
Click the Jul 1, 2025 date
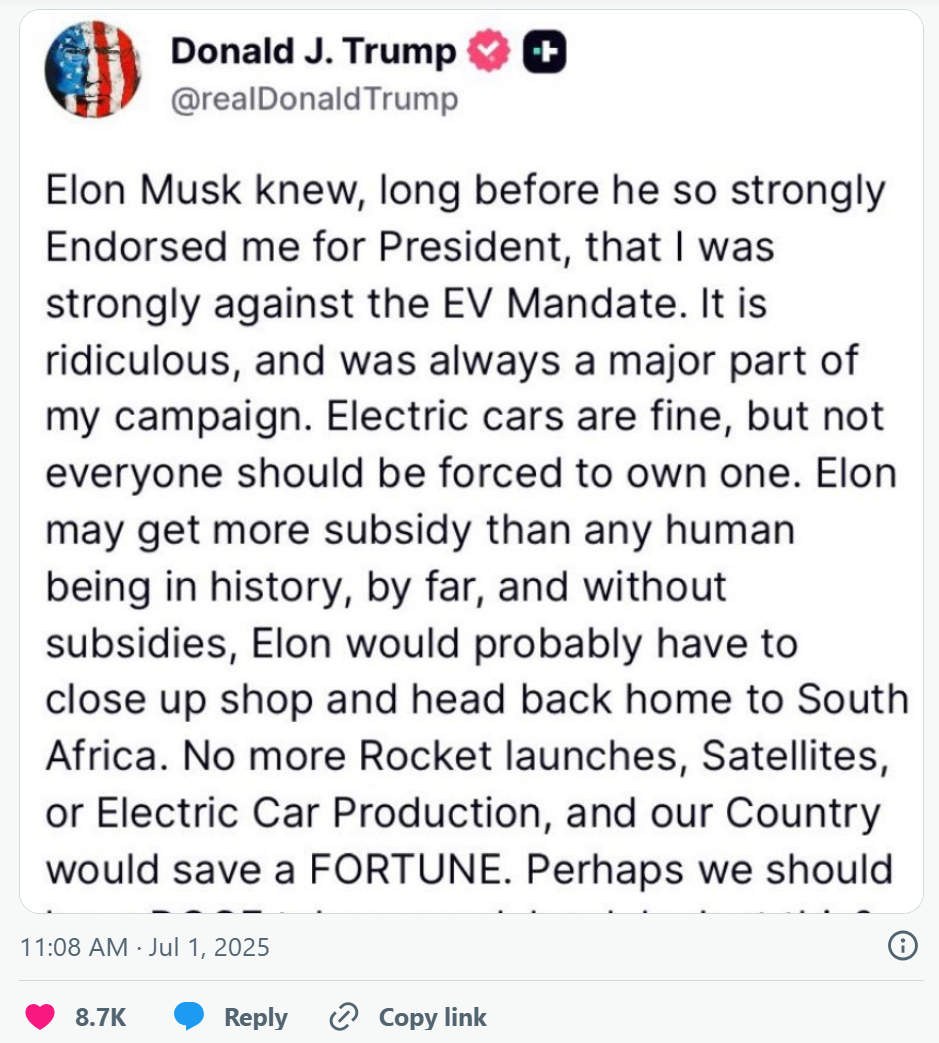click(209, 947)
